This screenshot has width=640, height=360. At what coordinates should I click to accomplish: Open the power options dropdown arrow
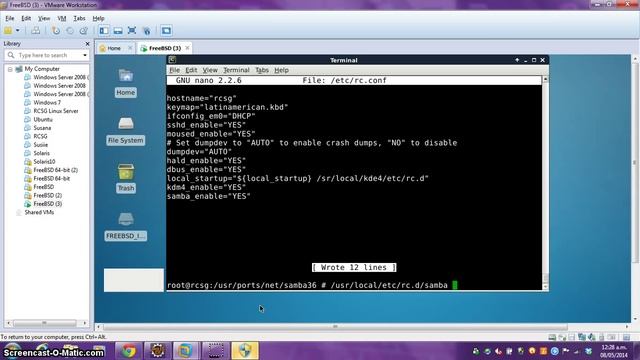18,31
